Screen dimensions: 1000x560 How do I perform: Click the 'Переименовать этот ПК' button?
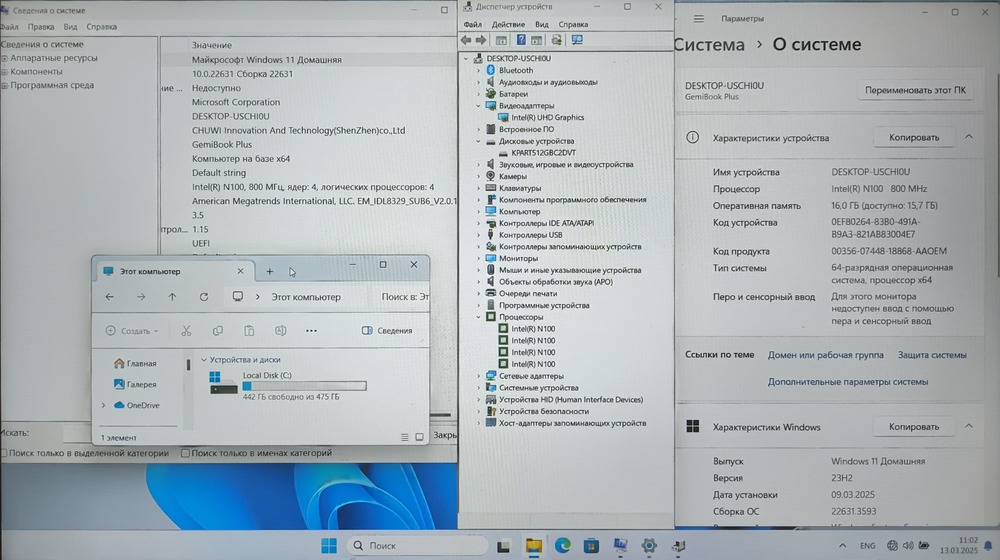[915, 90]
